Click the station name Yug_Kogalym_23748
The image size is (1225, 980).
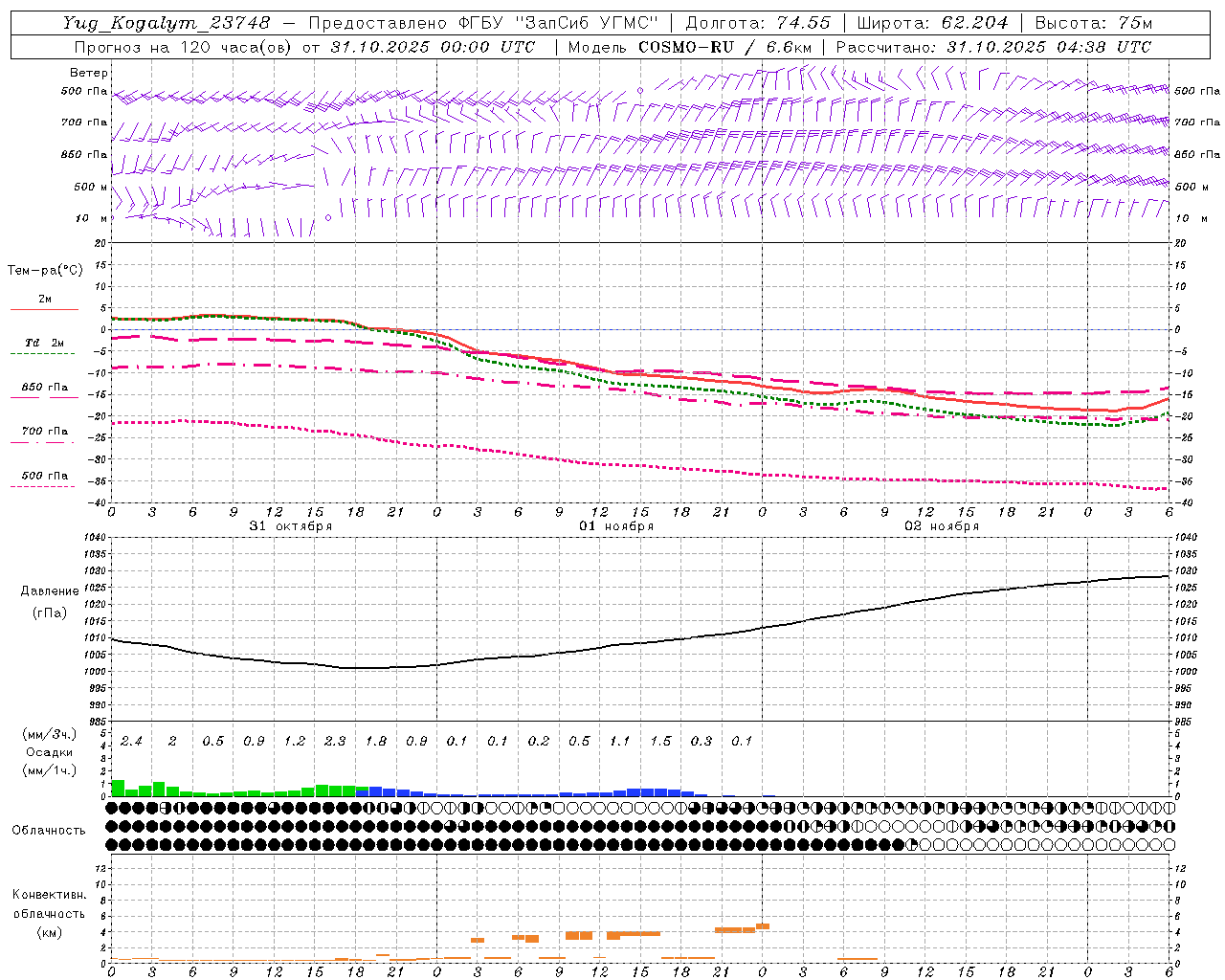(167, 23)
